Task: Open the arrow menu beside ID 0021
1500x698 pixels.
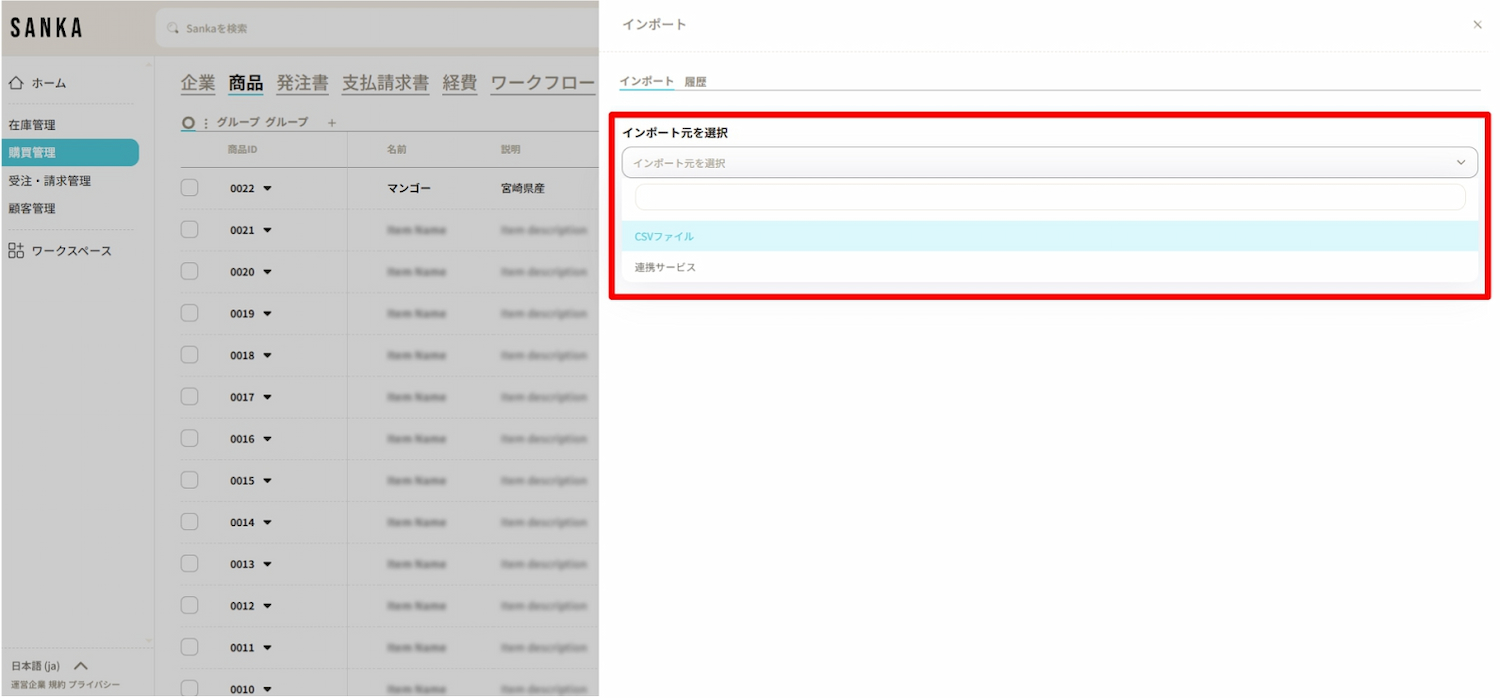Action: (x=267, y=230)
